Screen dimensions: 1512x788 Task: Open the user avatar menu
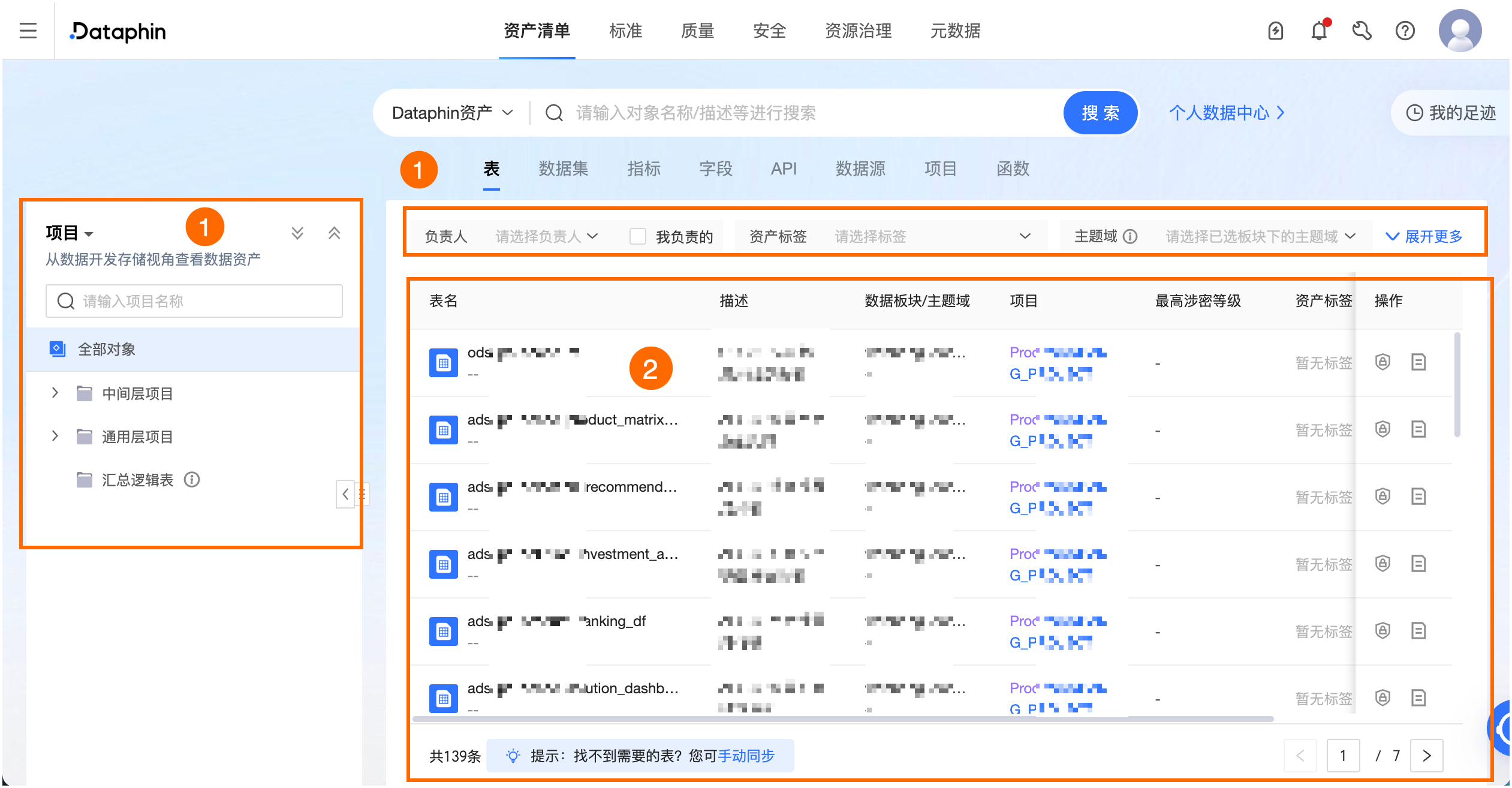1460,31
